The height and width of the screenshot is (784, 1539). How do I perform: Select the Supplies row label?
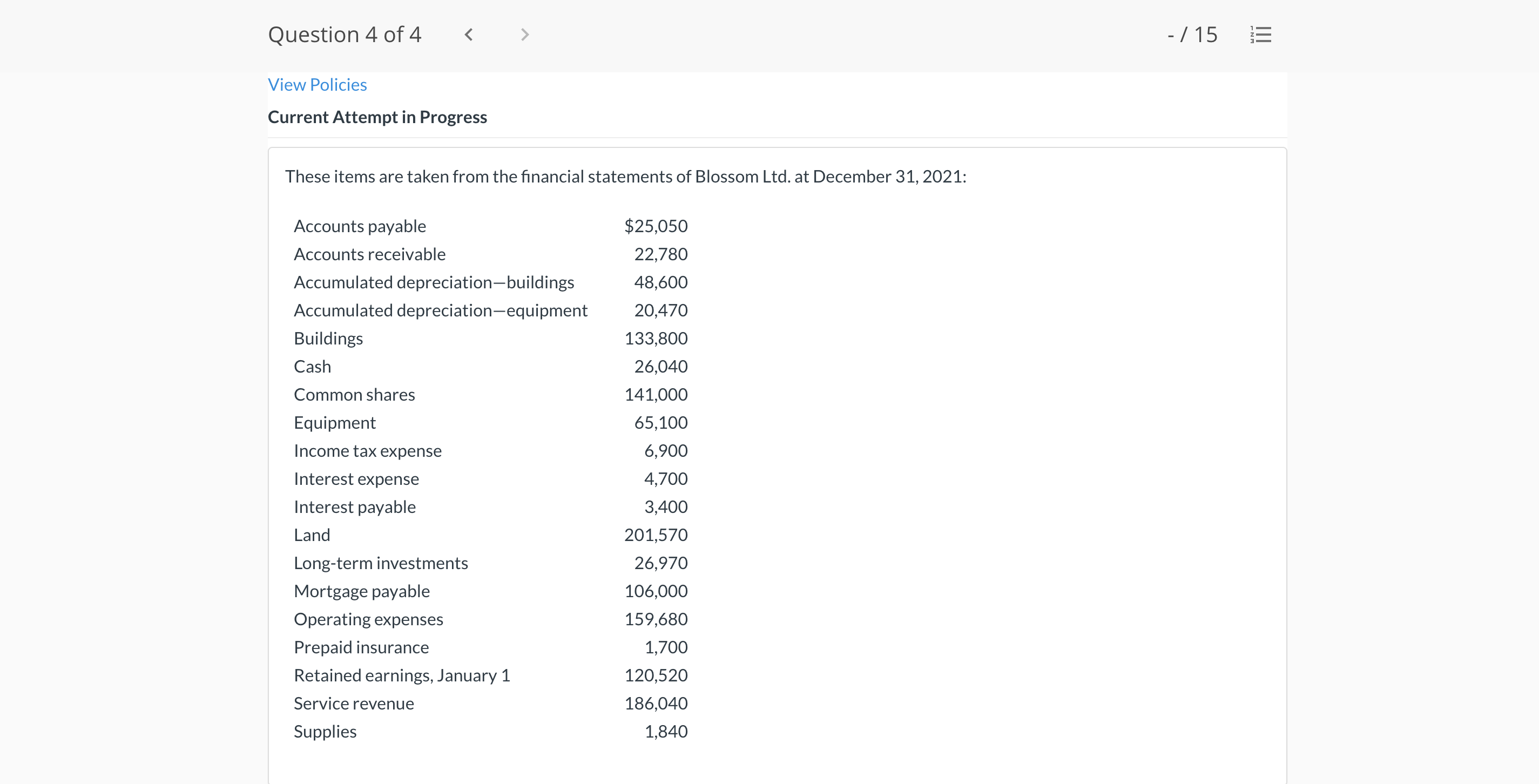pos(325,732)
